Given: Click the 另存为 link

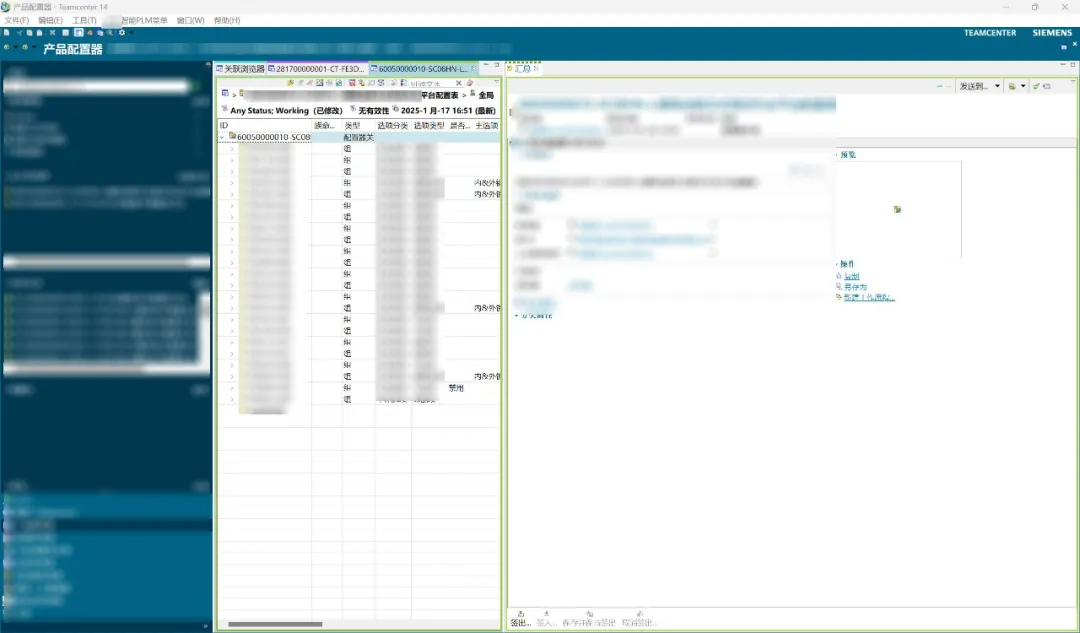Looking at the screenshot, I should pos(855,287).
